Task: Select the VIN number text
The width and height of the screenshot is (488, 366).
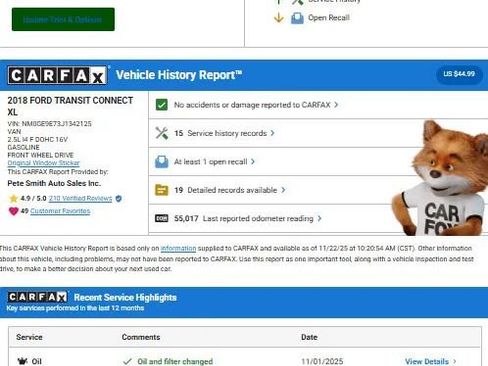Action: pos(49,124)
